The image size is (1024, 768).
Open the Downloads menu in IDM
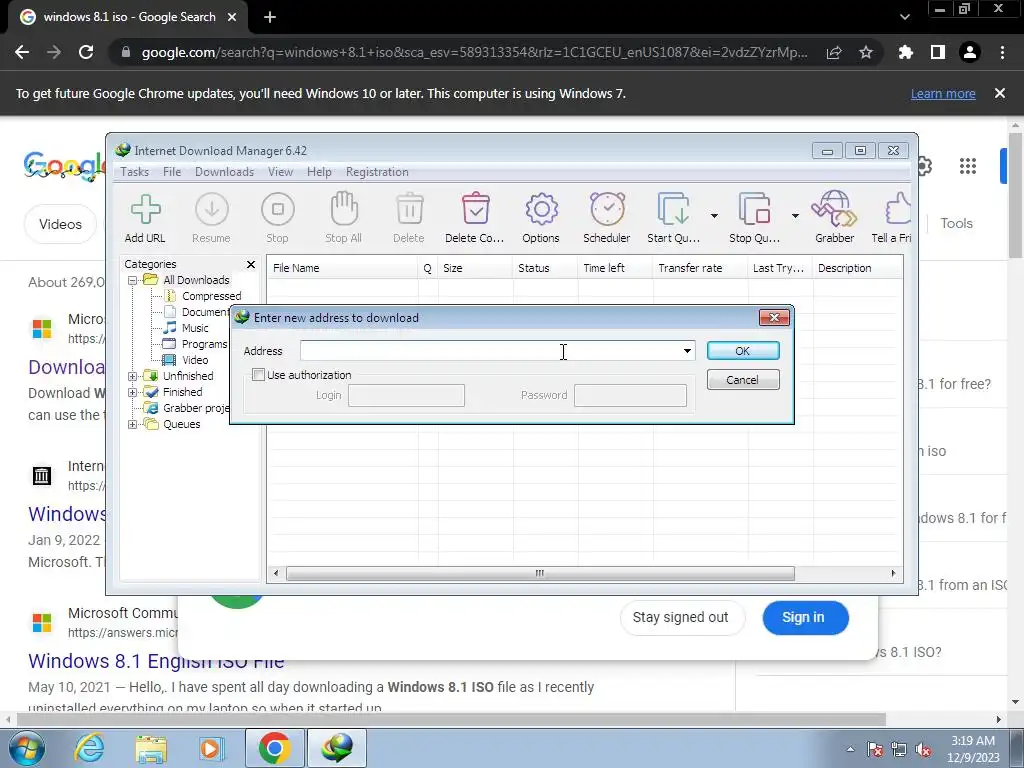click(x=224, y=172)
